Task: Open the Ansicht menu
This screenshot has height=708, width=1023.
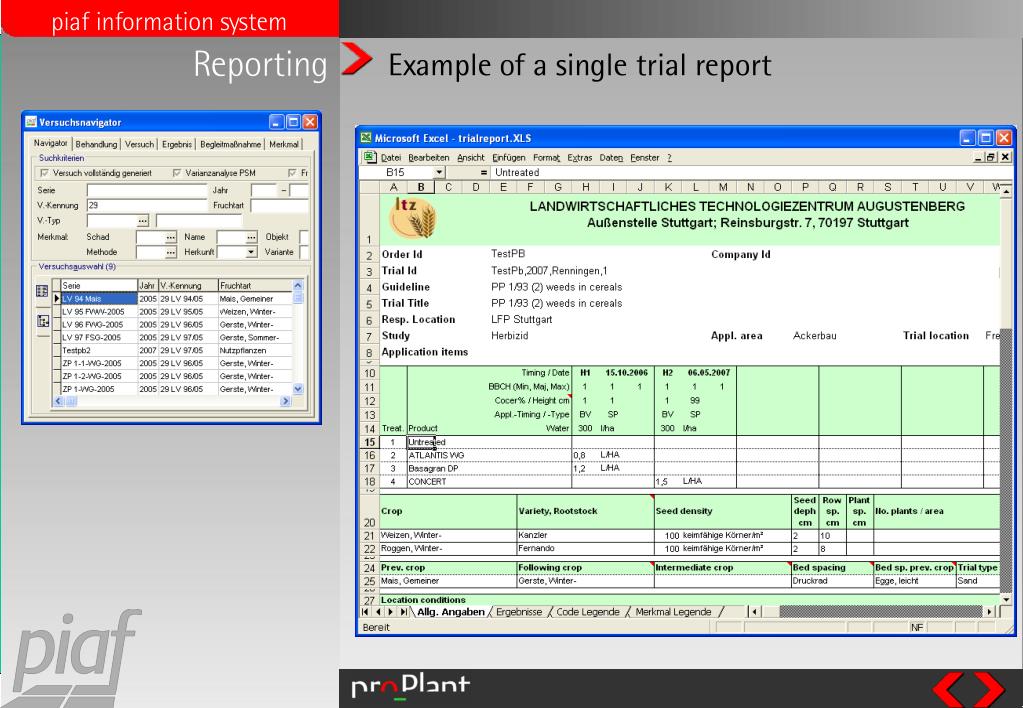Action: 470,157
